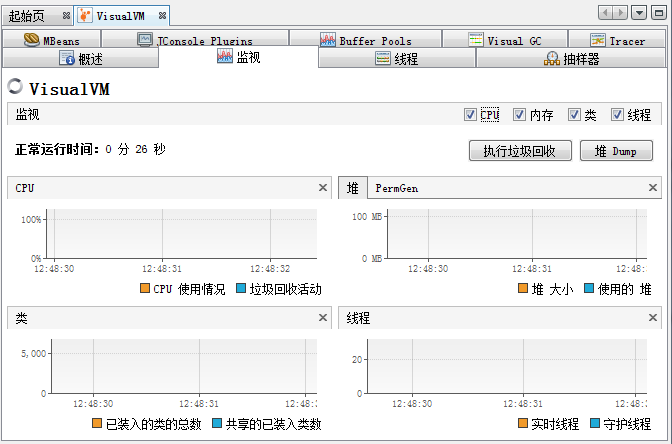Click the CPU panel title

coord(24,188)
